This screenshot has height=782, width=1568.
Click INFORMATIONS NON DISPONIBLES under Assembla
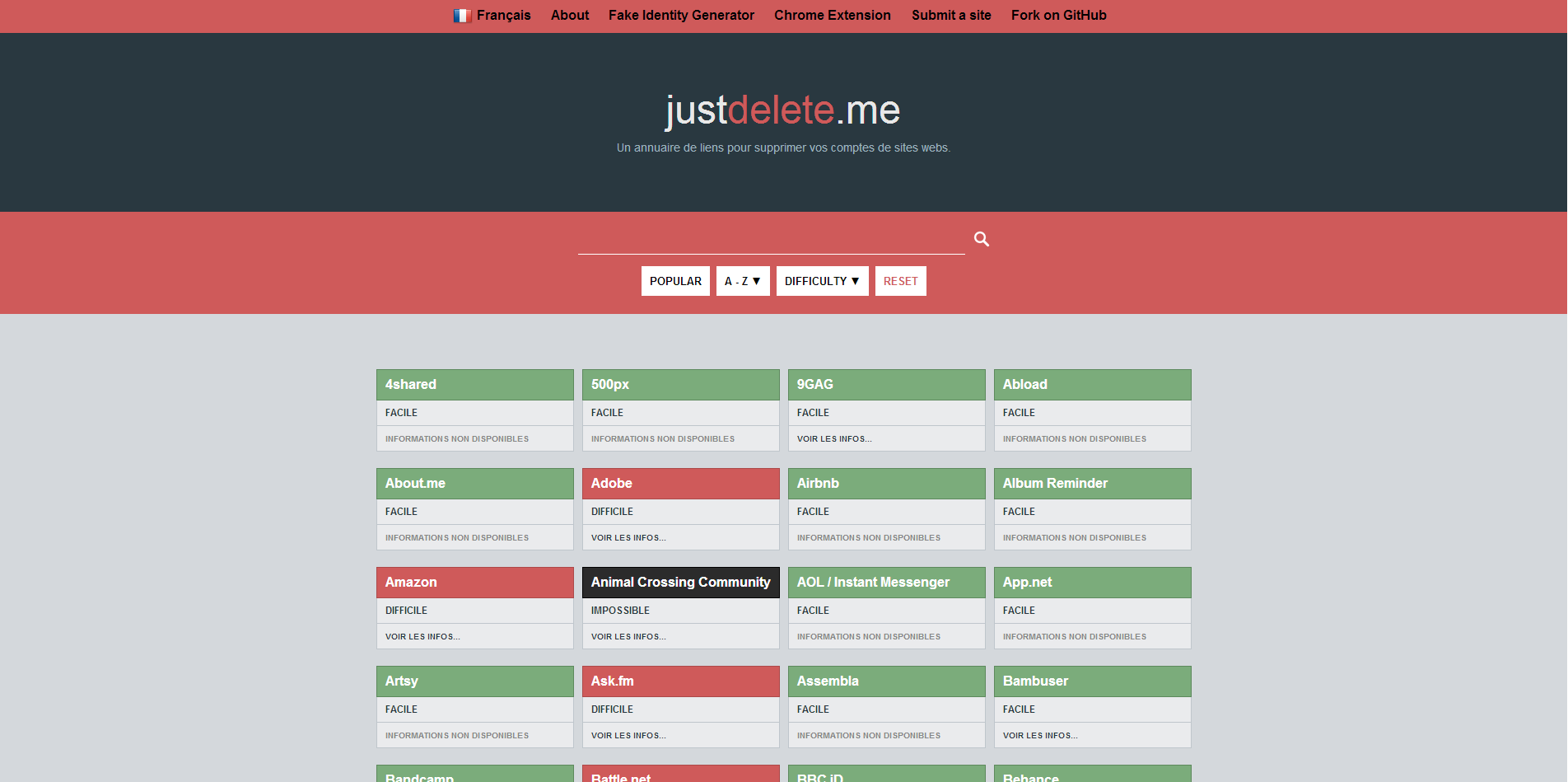tap(869, 736)
